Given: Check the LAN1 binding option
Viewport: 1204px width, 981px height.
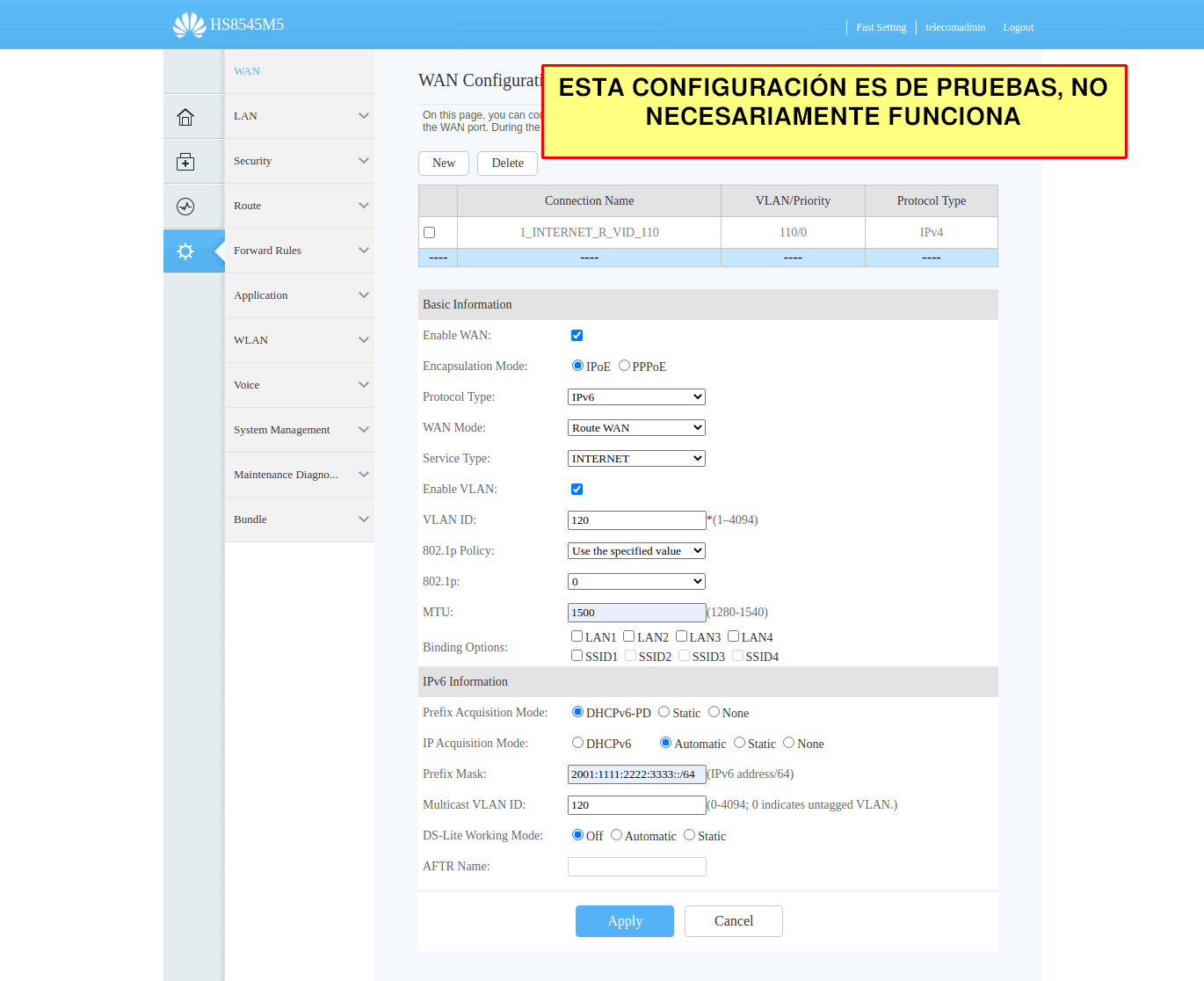Looking at the screenshot, I should click(577, 636).
